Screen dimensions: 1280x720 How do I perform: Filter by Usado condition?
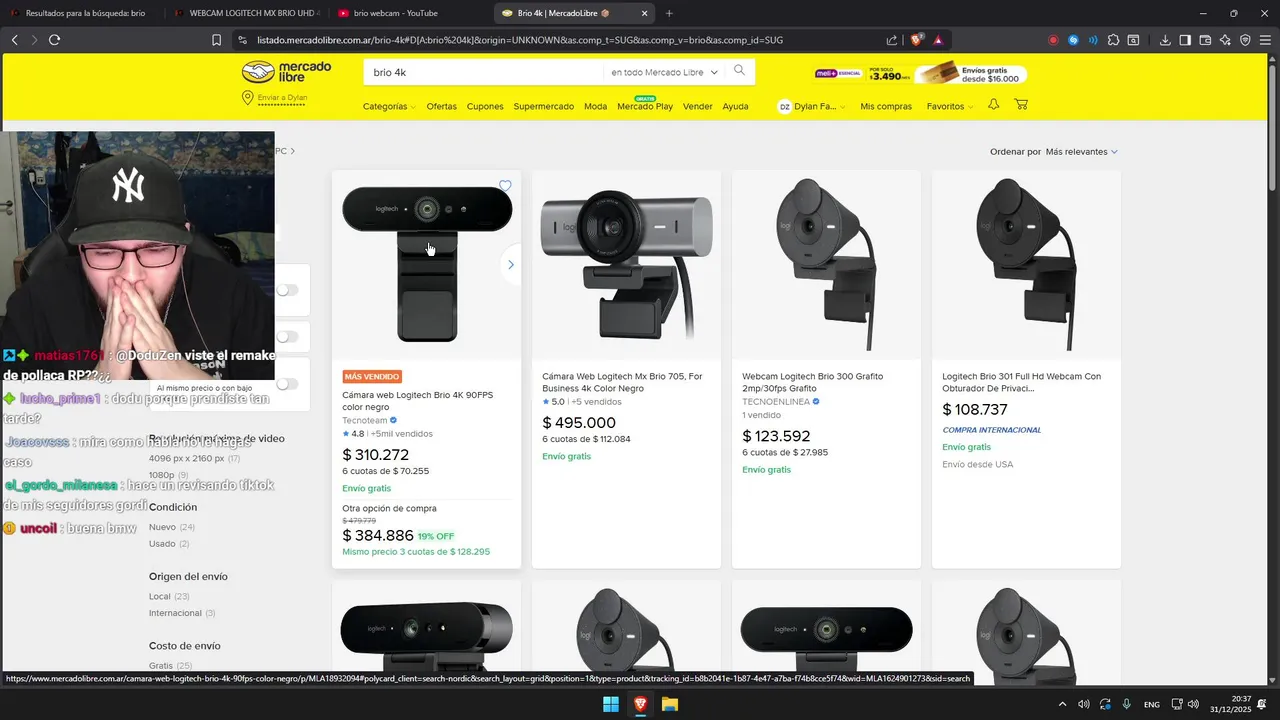coord(168,544)
